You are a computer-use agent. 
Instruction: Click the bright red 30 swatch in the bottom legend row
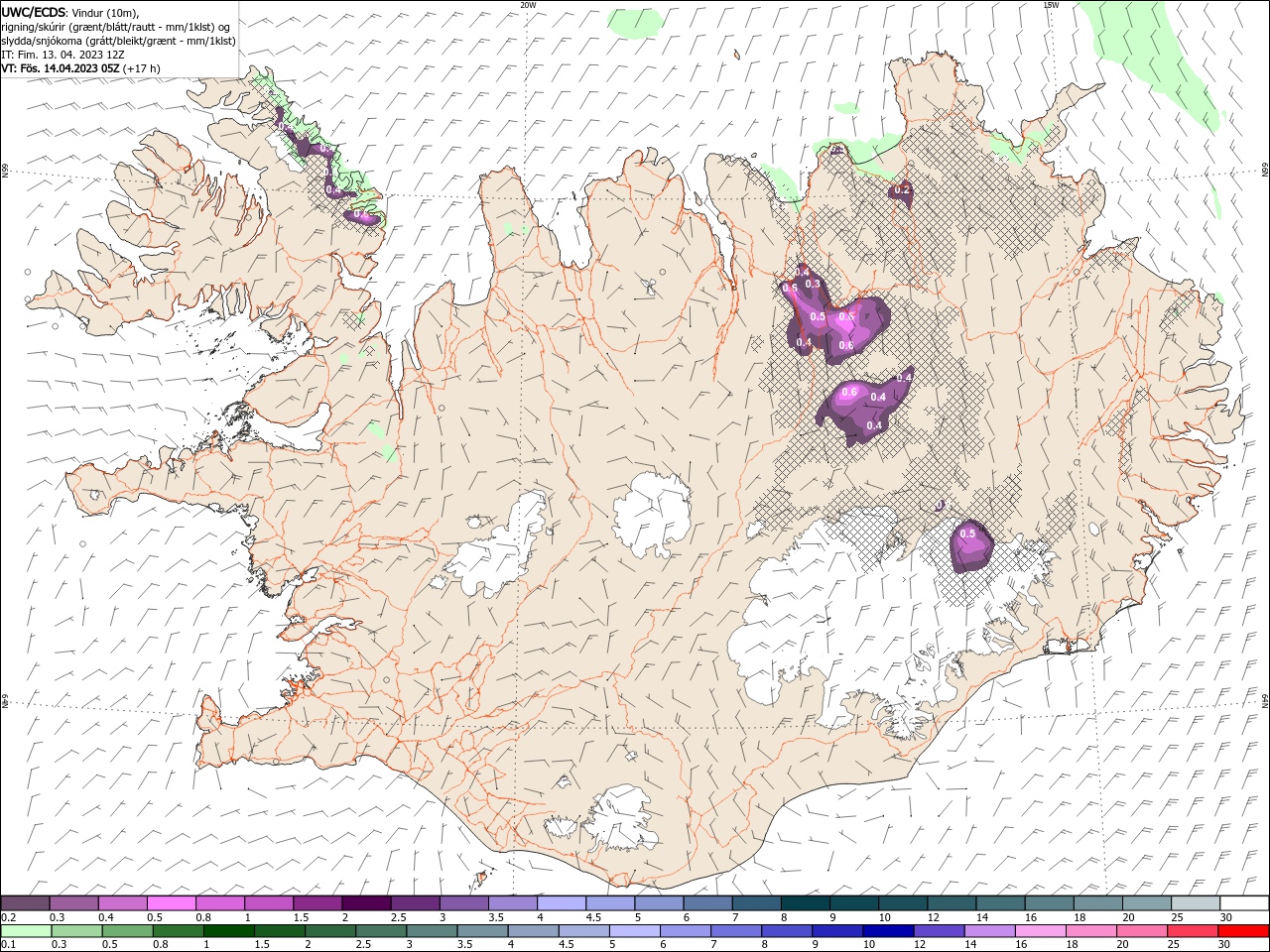click(1243, 931)
